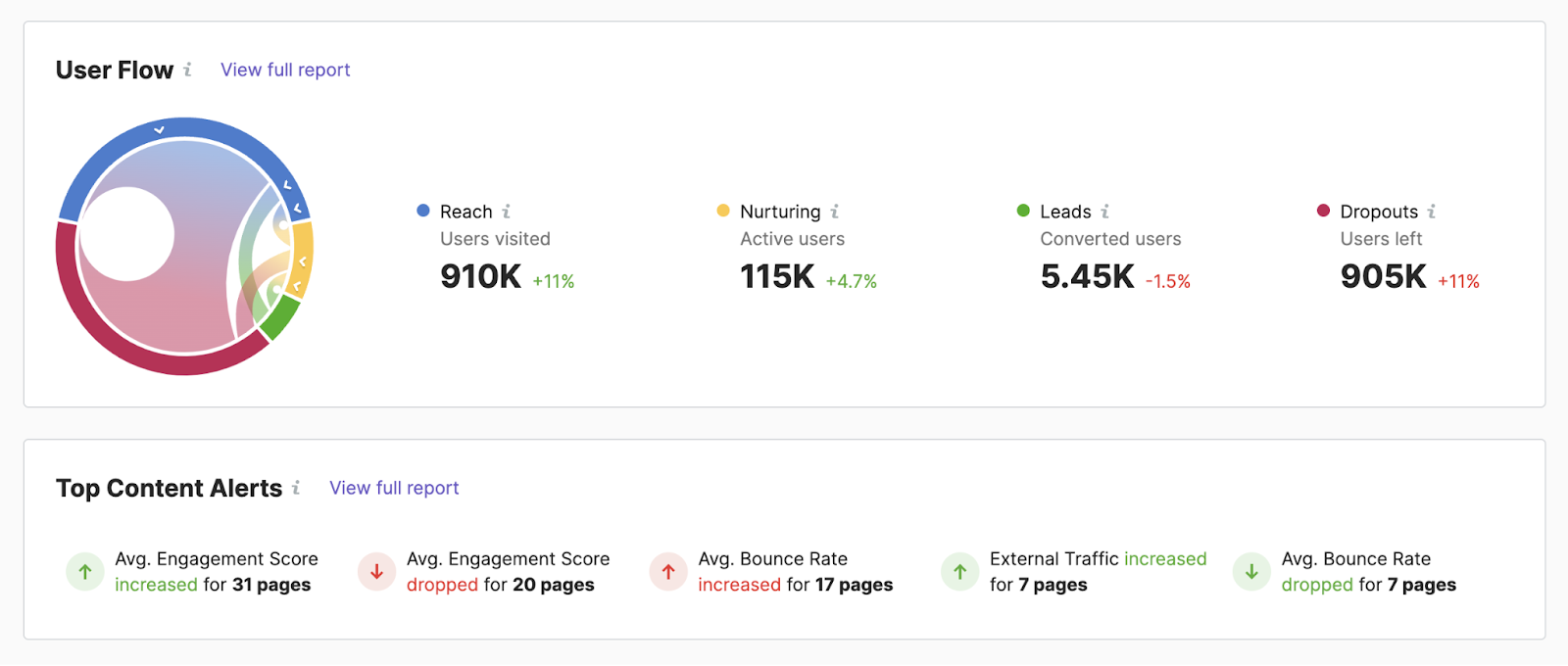Open View full report link for User Flow
The image size is (1568, 666).
click(x=285, y=70)
